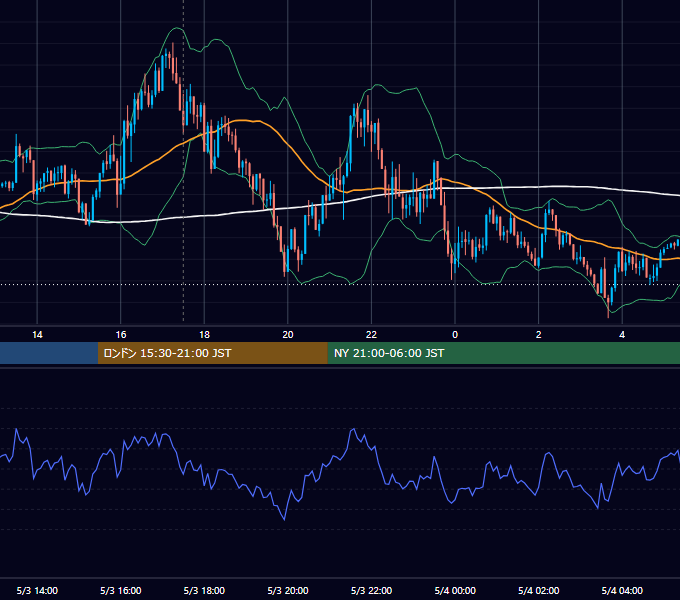Click the 5/3 20:00 label on the oscillator axis
The height and width of the screenshot is (600, 680).
[288, 590]
